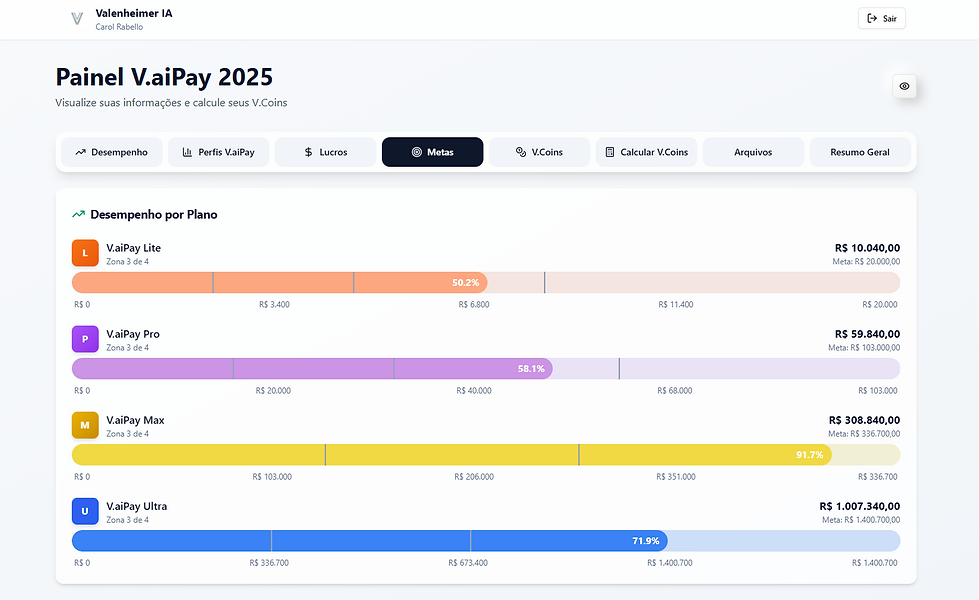Viewport: 979px width, 600px height.
Task: Click the Carol Rabello user name
Action: pos(119,27)
